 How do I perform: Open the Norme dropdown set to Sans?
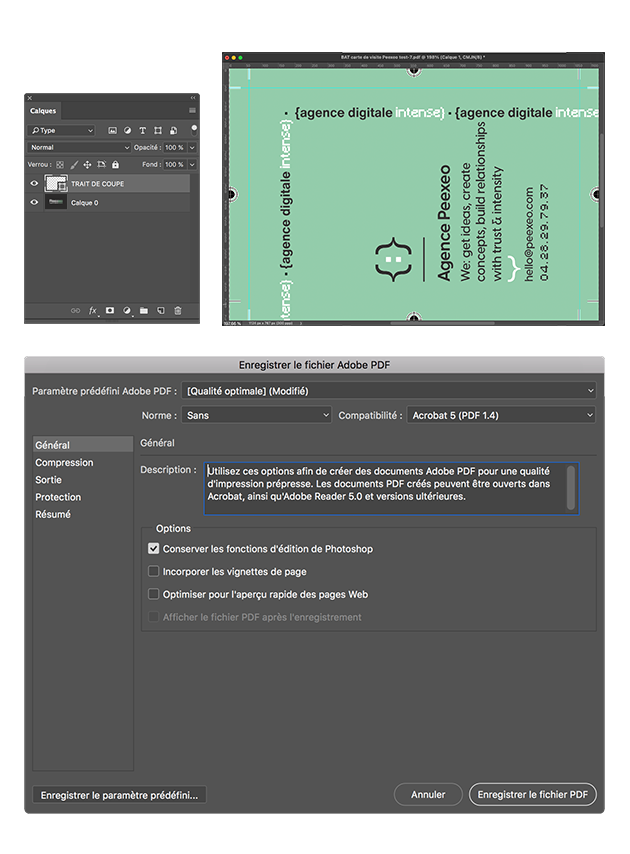256,415
